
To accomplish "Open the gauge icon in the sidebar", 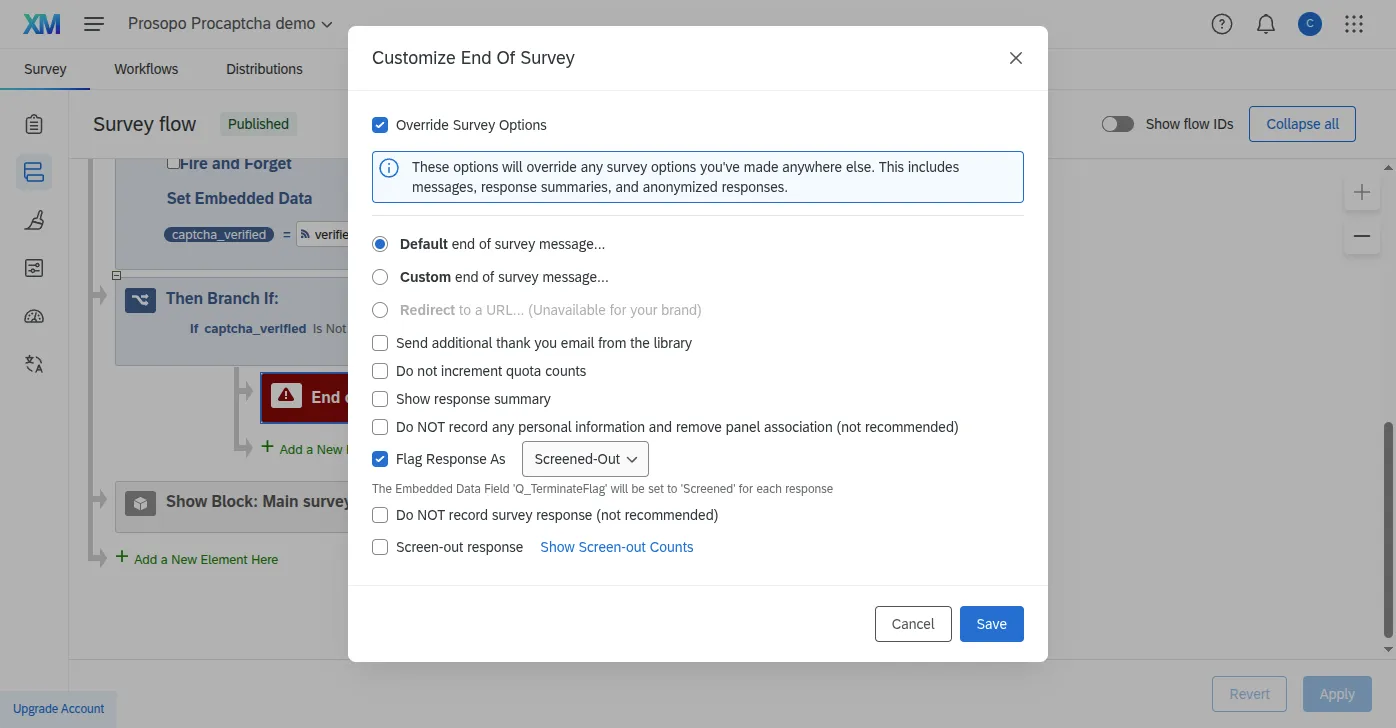I will (x=34, y=316).
